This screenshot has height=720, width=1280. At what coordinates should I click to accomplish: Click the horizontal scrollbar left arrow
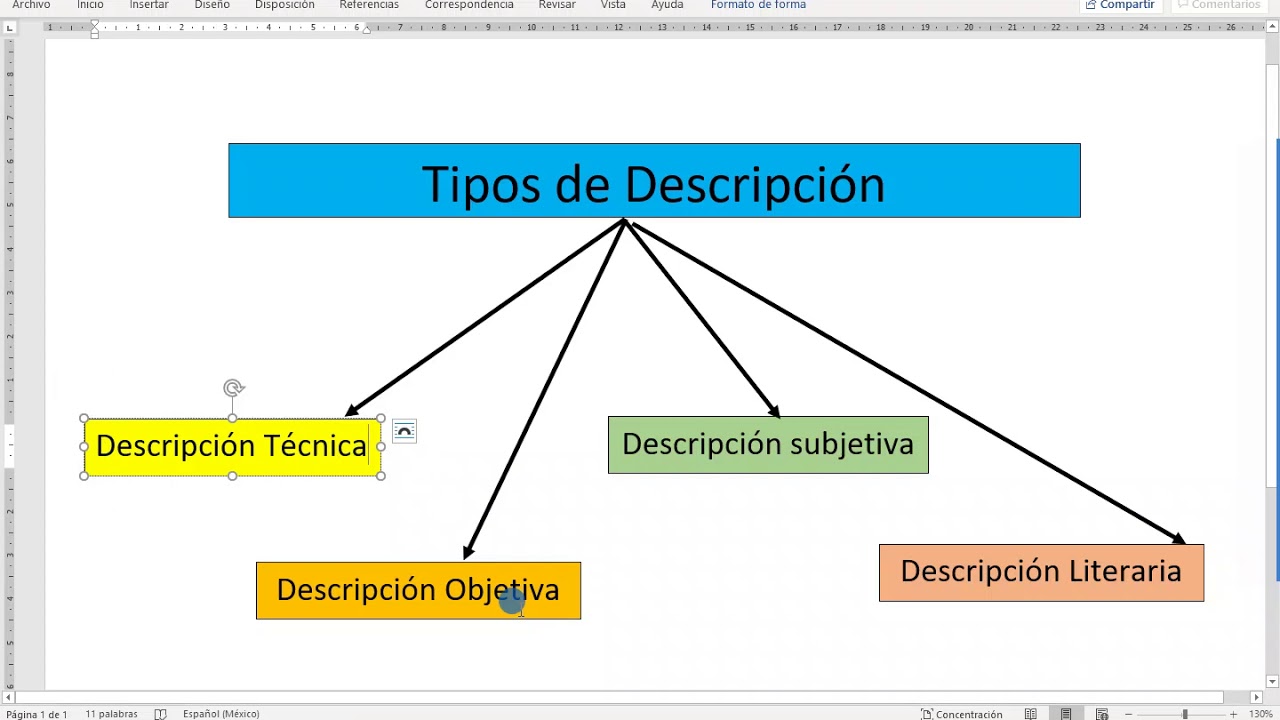coord(9,697)
